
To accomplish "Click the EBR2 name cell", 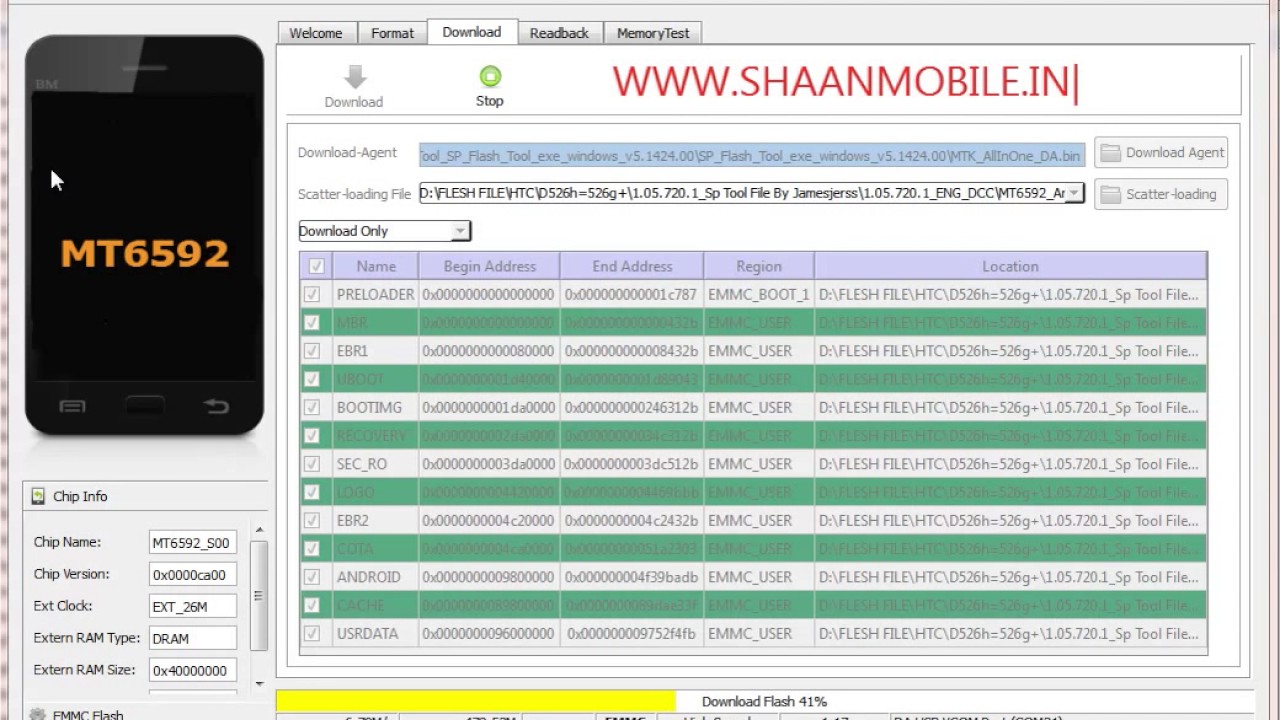I will [375, 520].
